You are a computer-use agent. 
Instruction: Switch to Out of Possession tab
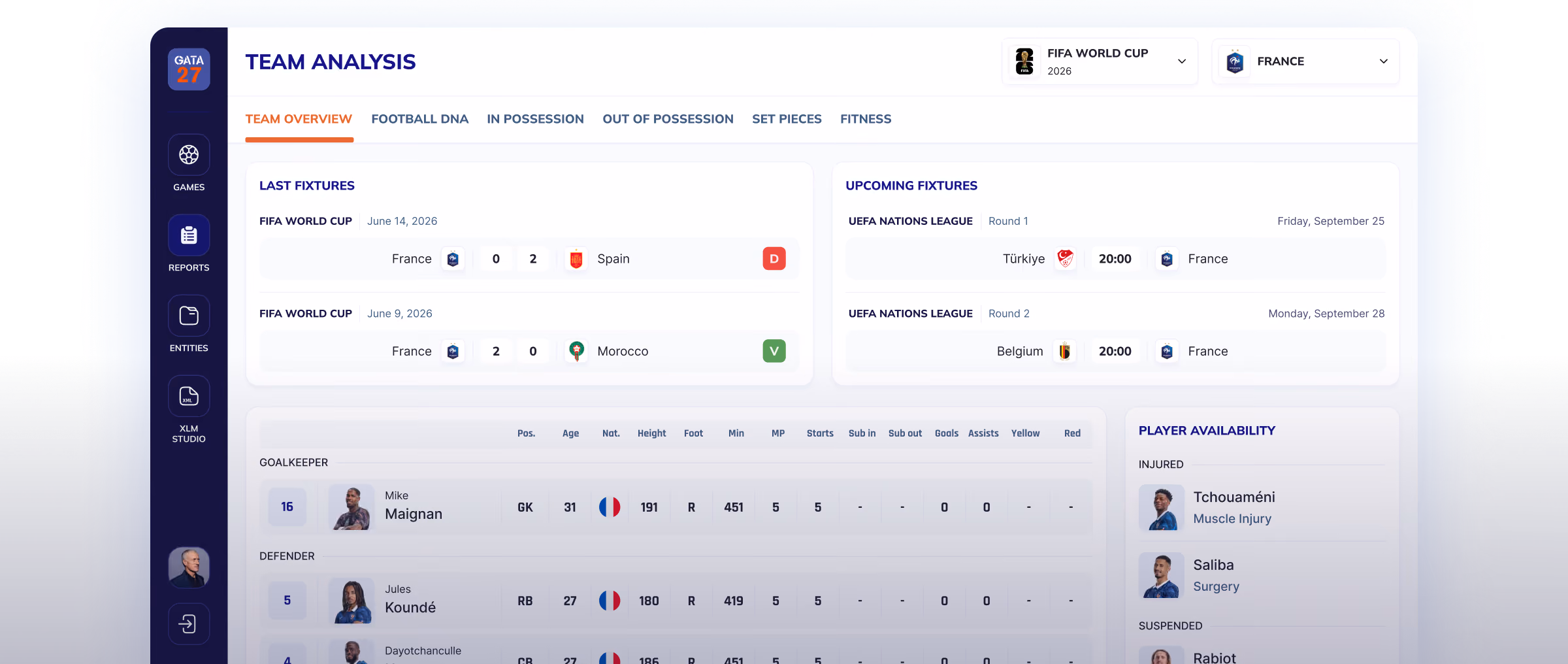(668, 119)
